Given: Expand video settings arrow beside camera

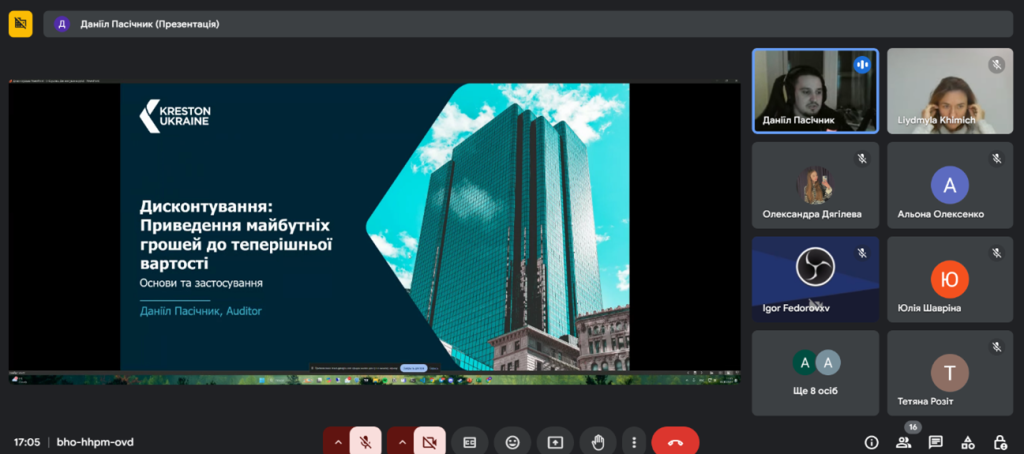Looking at the screenshot, I should pos(401,442).
